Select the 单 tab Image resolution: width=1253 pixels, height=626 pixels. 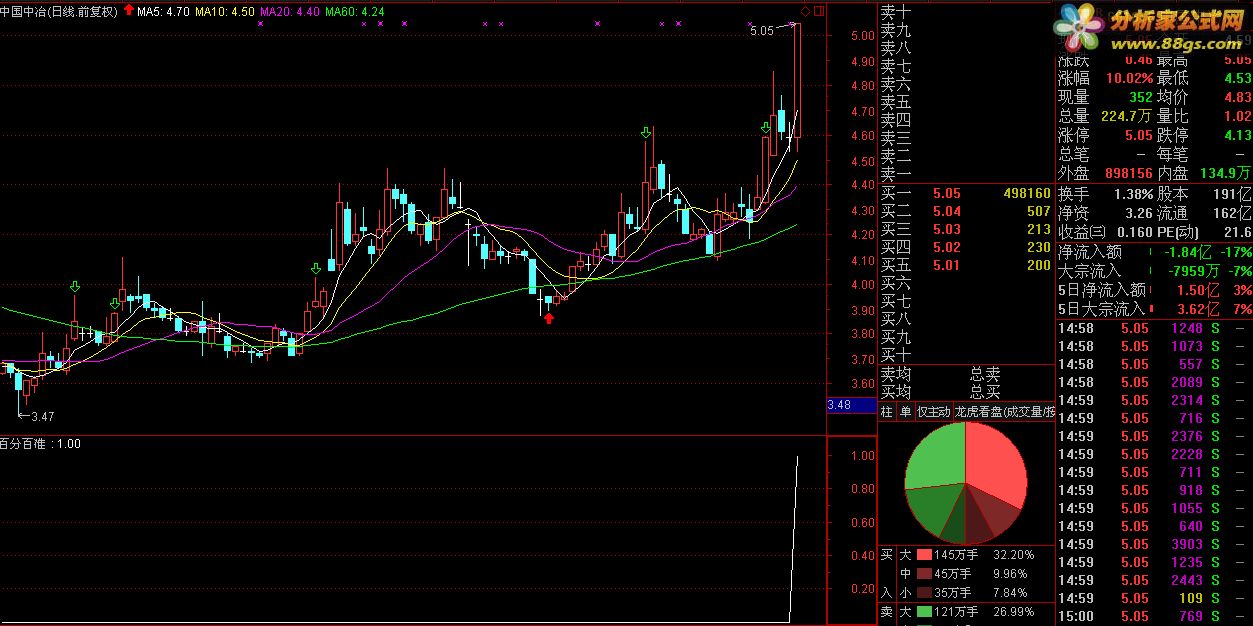[x=906, y=411]
